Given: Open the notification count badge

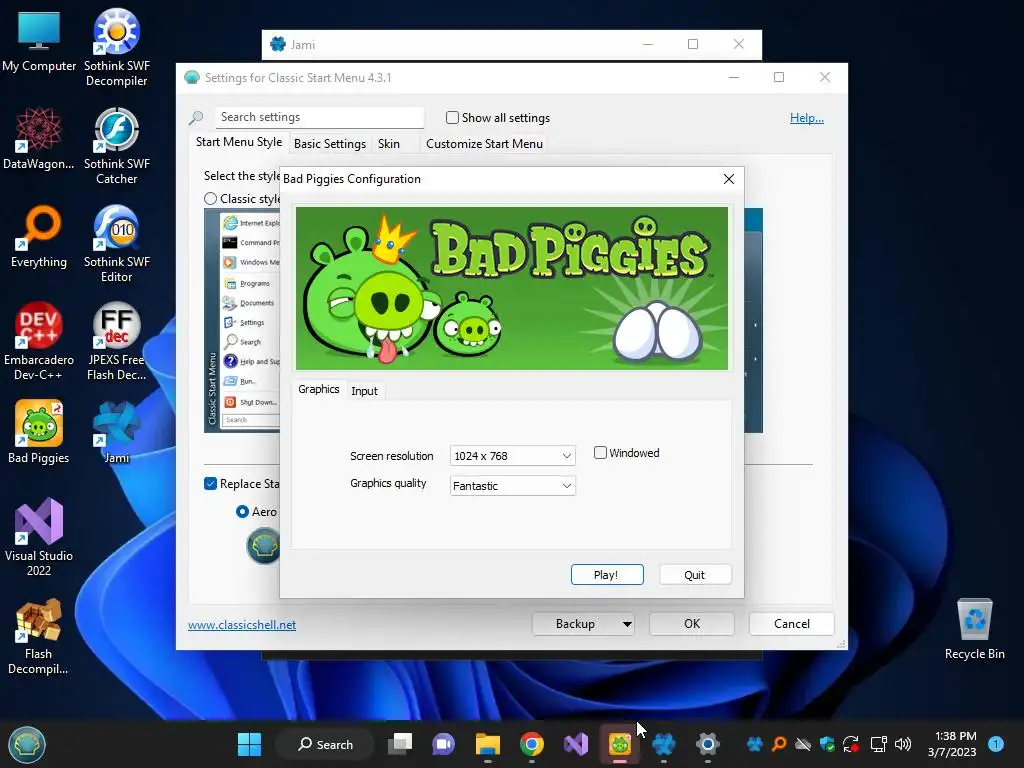Looking at the screenshot, I should (x=996, y=744).
